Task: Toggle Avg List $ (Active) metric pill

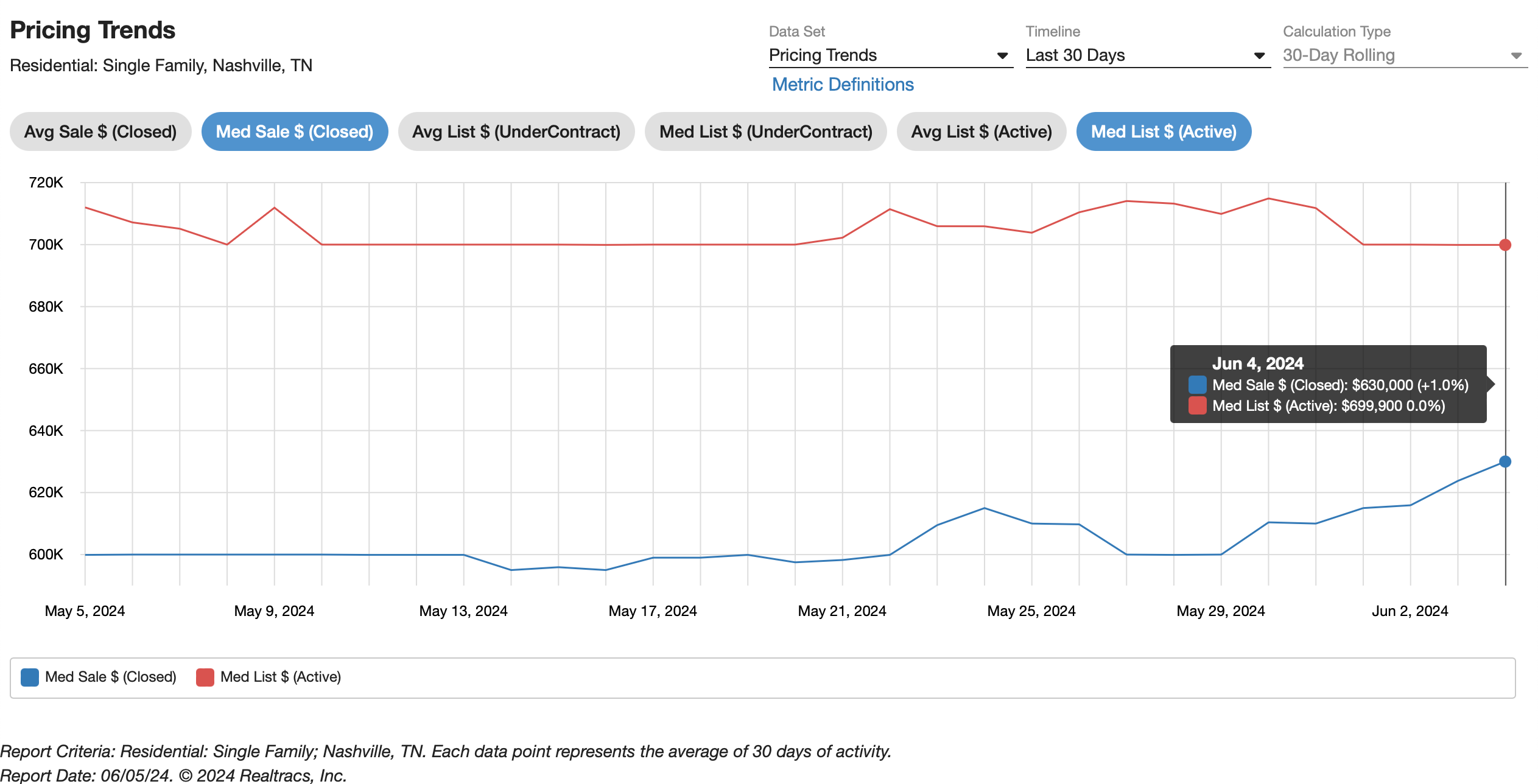Action: (981, 131)
